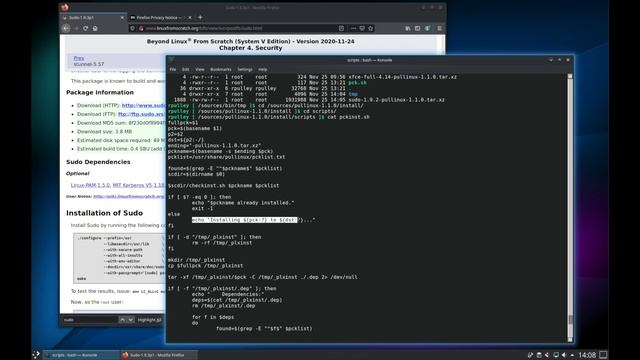This screenshot has width=640, height=360.
Task: Reload the page in Firefox
Action: 85,28
